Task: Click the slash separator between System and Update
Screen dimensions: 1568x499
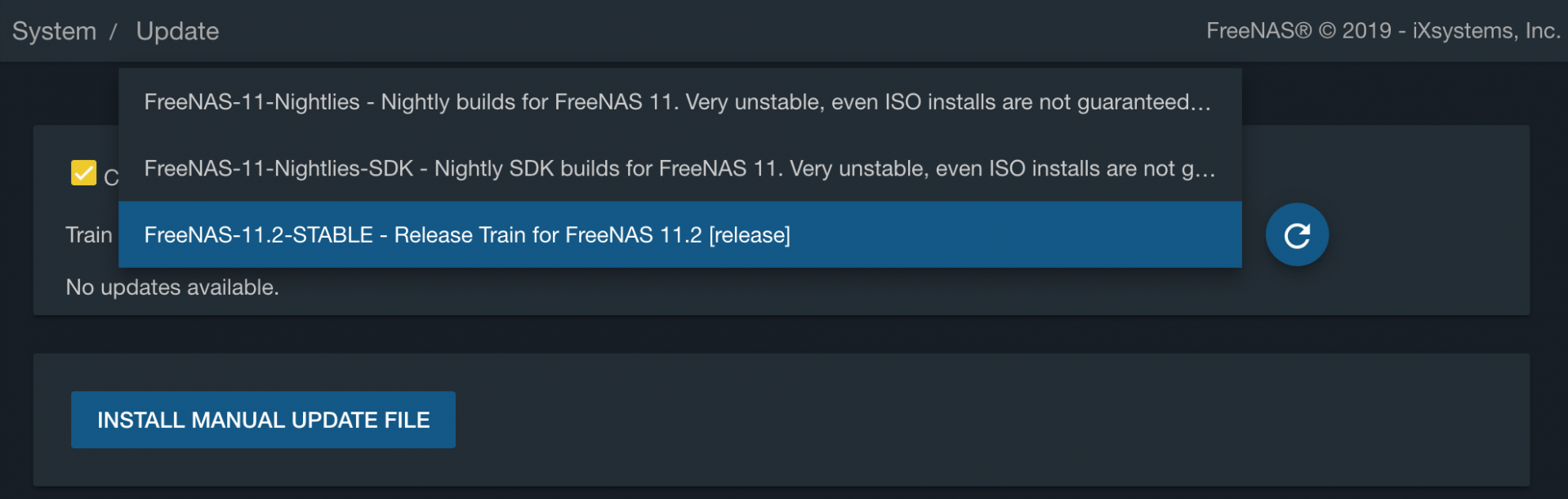Action: pos(114,31)
